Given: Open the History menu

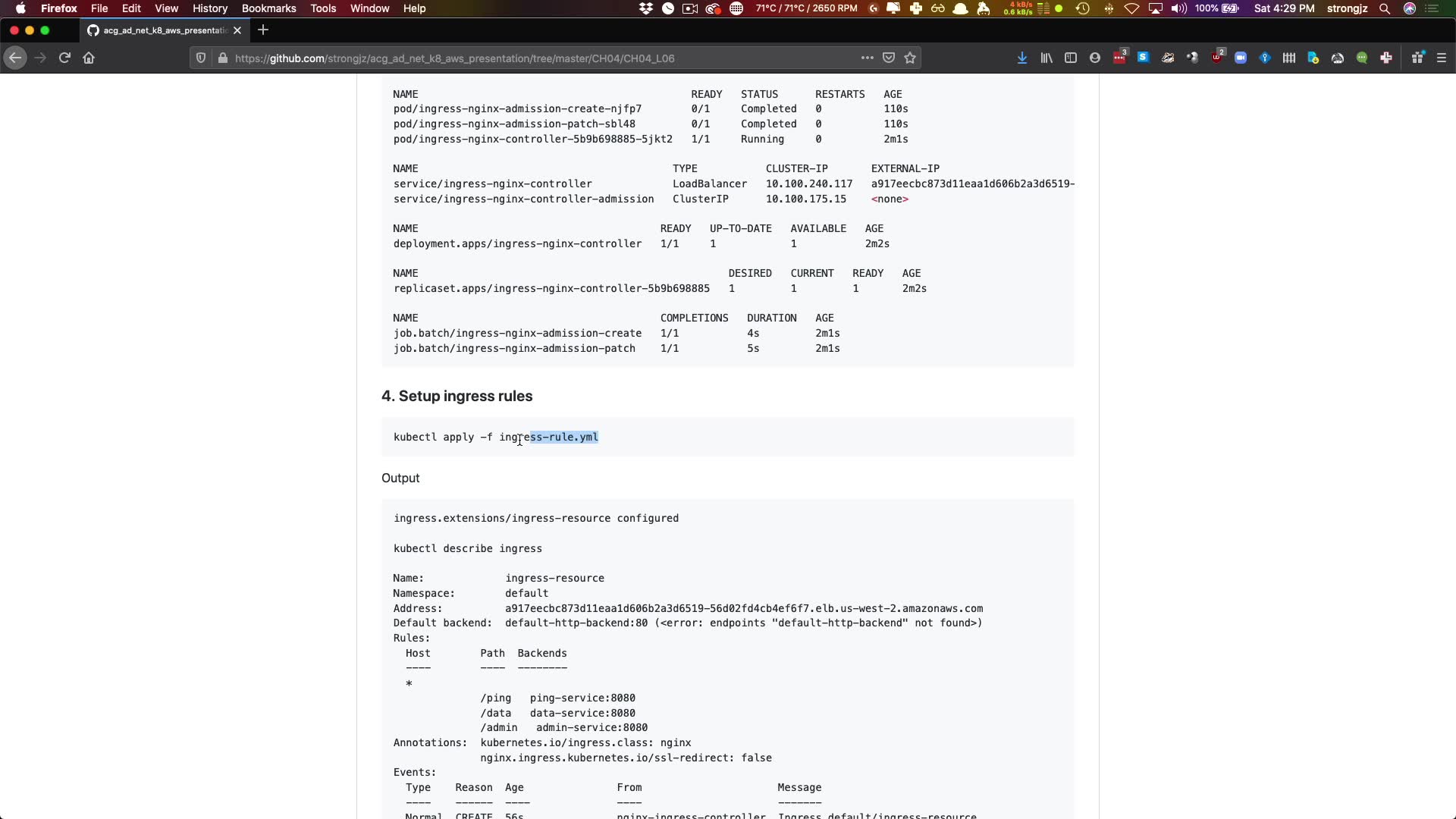Looking at the screenshot, I should click(210, 8).
